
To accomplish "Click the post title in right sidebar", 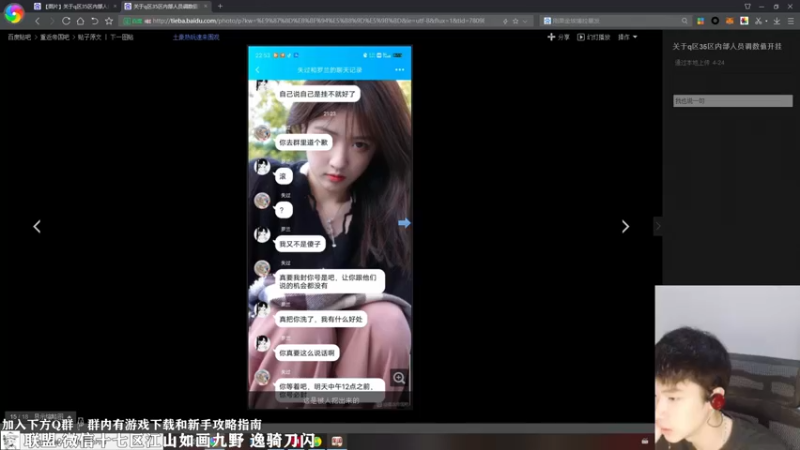I will [x=727, y=46].
